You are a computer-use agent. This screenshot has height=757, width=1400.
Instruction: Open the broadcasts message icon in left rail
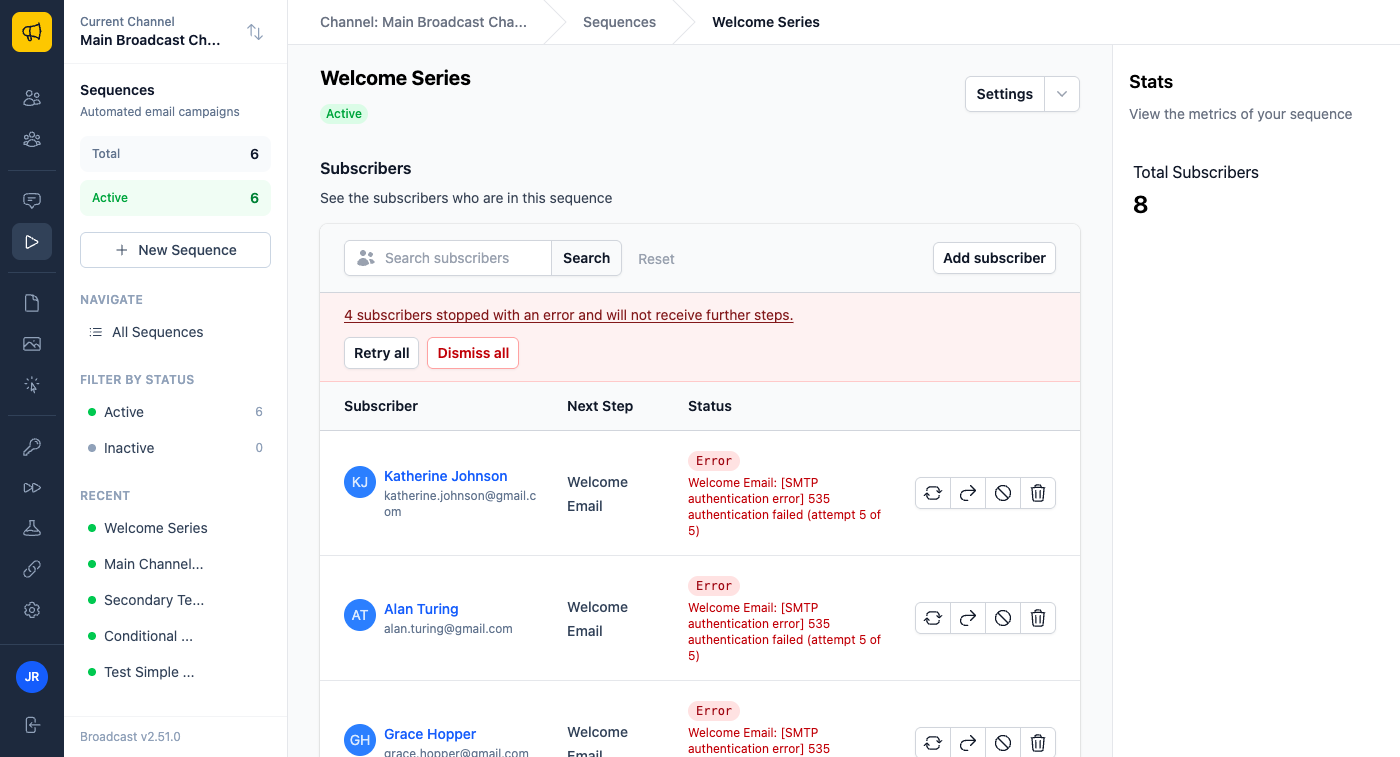32,201
